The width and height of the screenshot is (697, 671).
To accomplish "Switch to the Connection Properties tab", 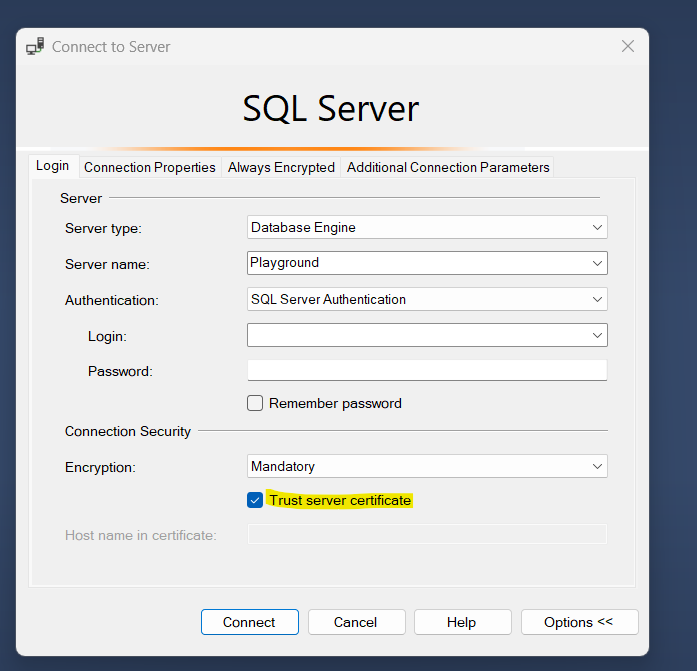I will click(150, 167).
